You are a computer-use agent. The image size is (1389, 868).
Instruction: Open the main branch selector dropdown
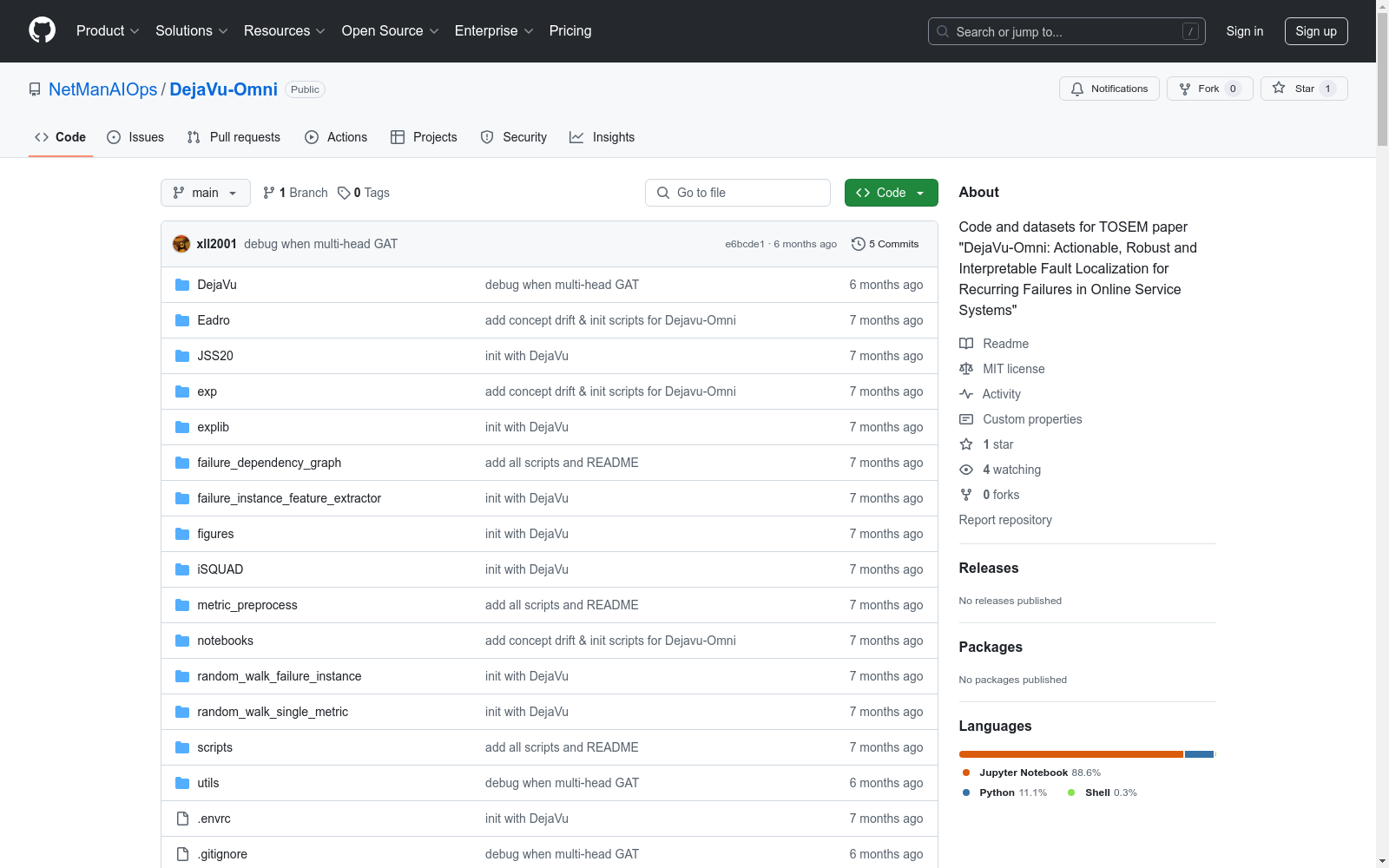[x=206, y=193]
